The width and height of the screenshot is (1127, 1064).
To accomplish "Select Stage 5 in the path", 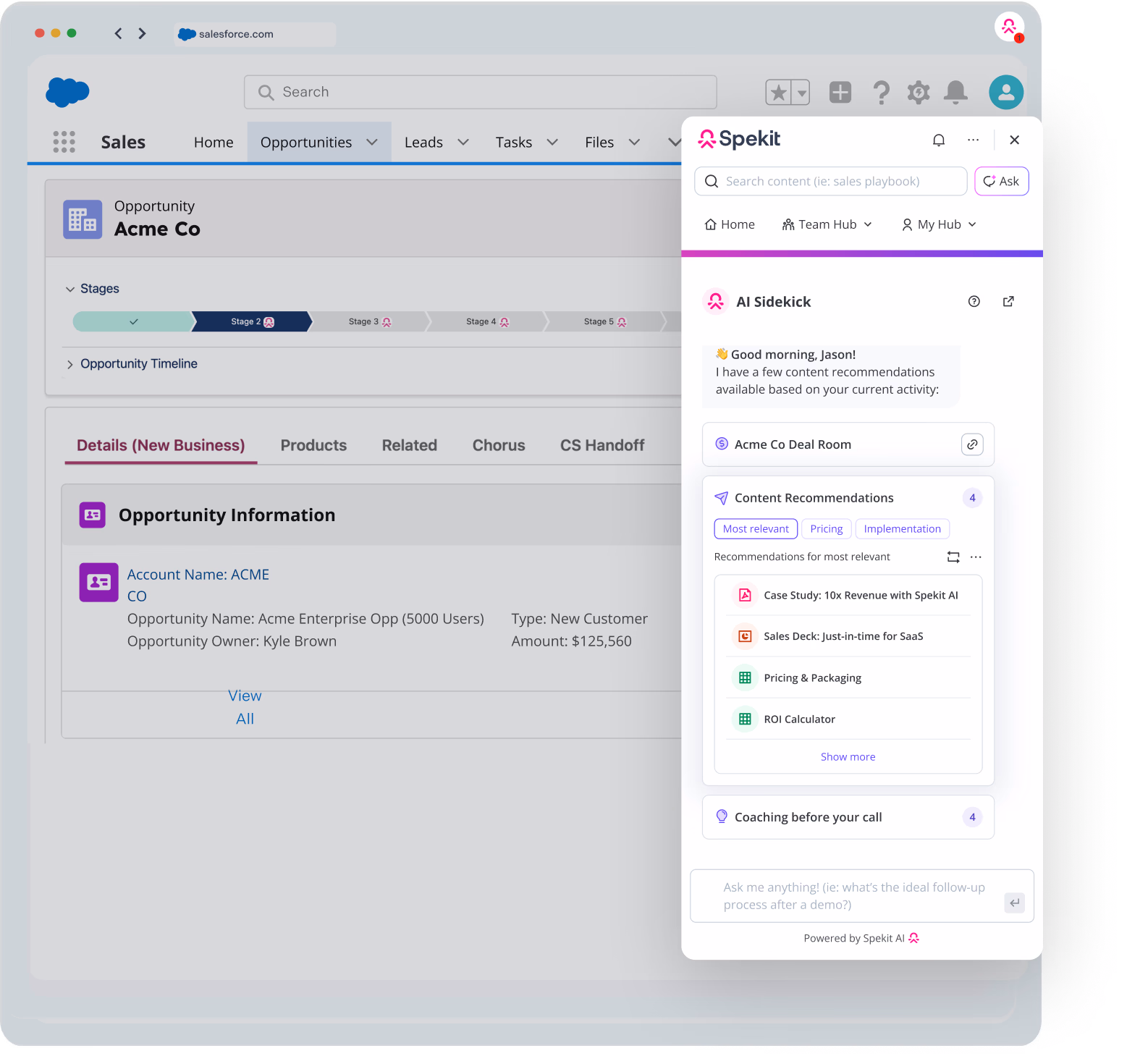I will (605, 321).
